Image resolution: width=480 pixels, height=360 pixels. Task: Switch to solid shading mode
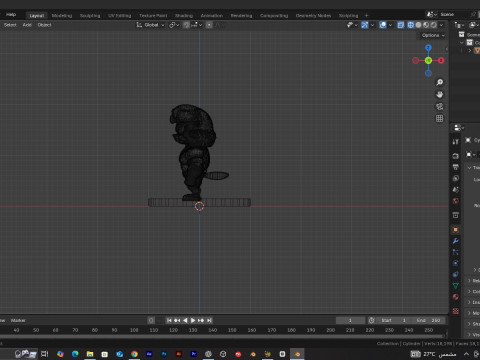pos(418,25)
